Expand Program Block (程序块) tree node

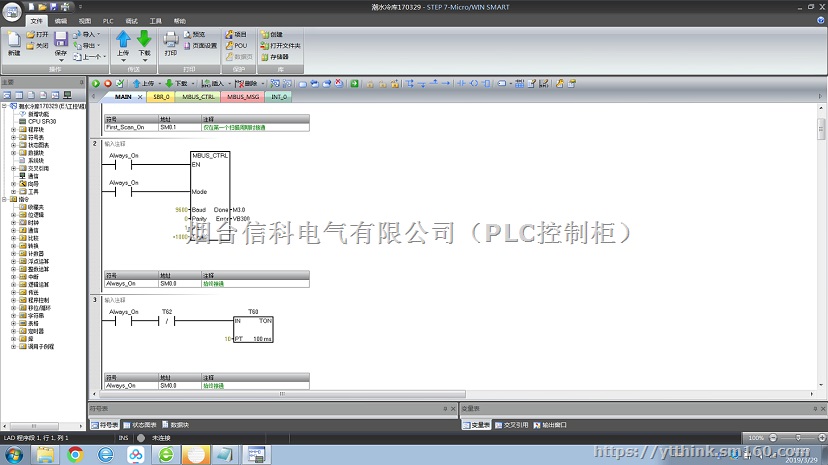click(13, 129)
